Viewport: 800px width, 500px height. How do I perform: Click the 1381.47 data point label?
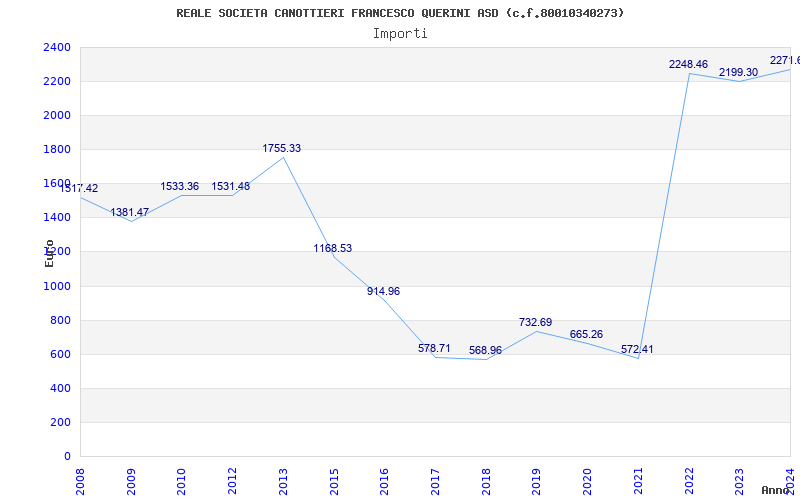tap(130, 212)
